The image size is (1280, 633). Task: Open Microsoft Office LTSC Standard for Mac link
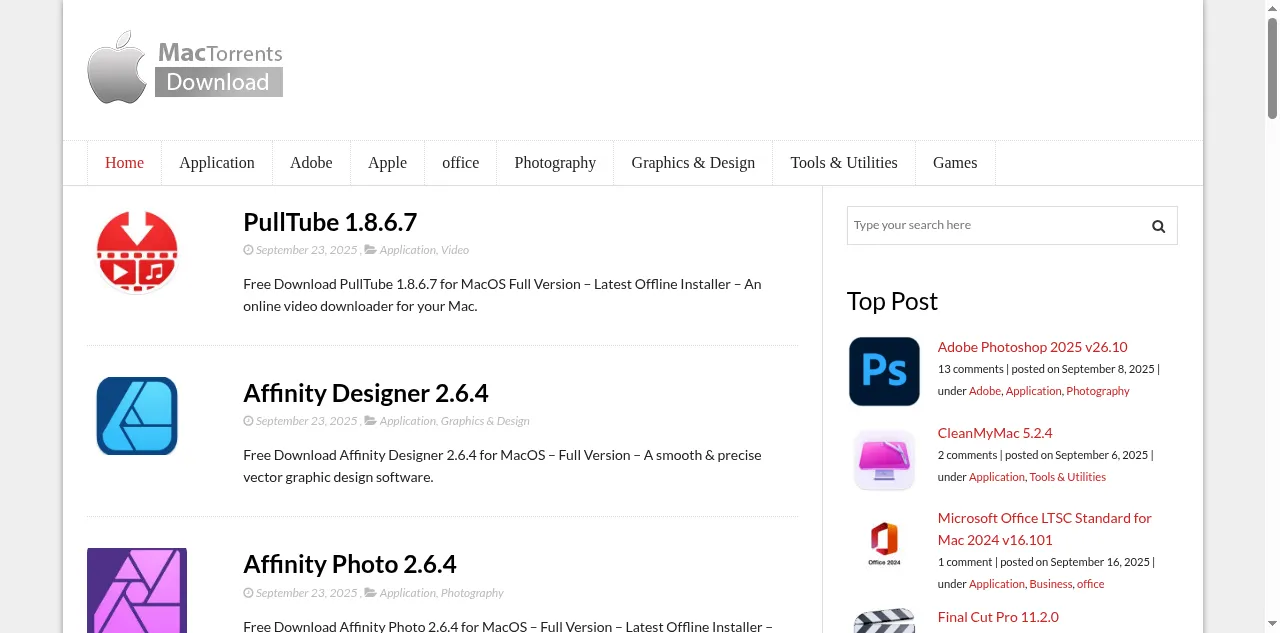click(1044, 529)
